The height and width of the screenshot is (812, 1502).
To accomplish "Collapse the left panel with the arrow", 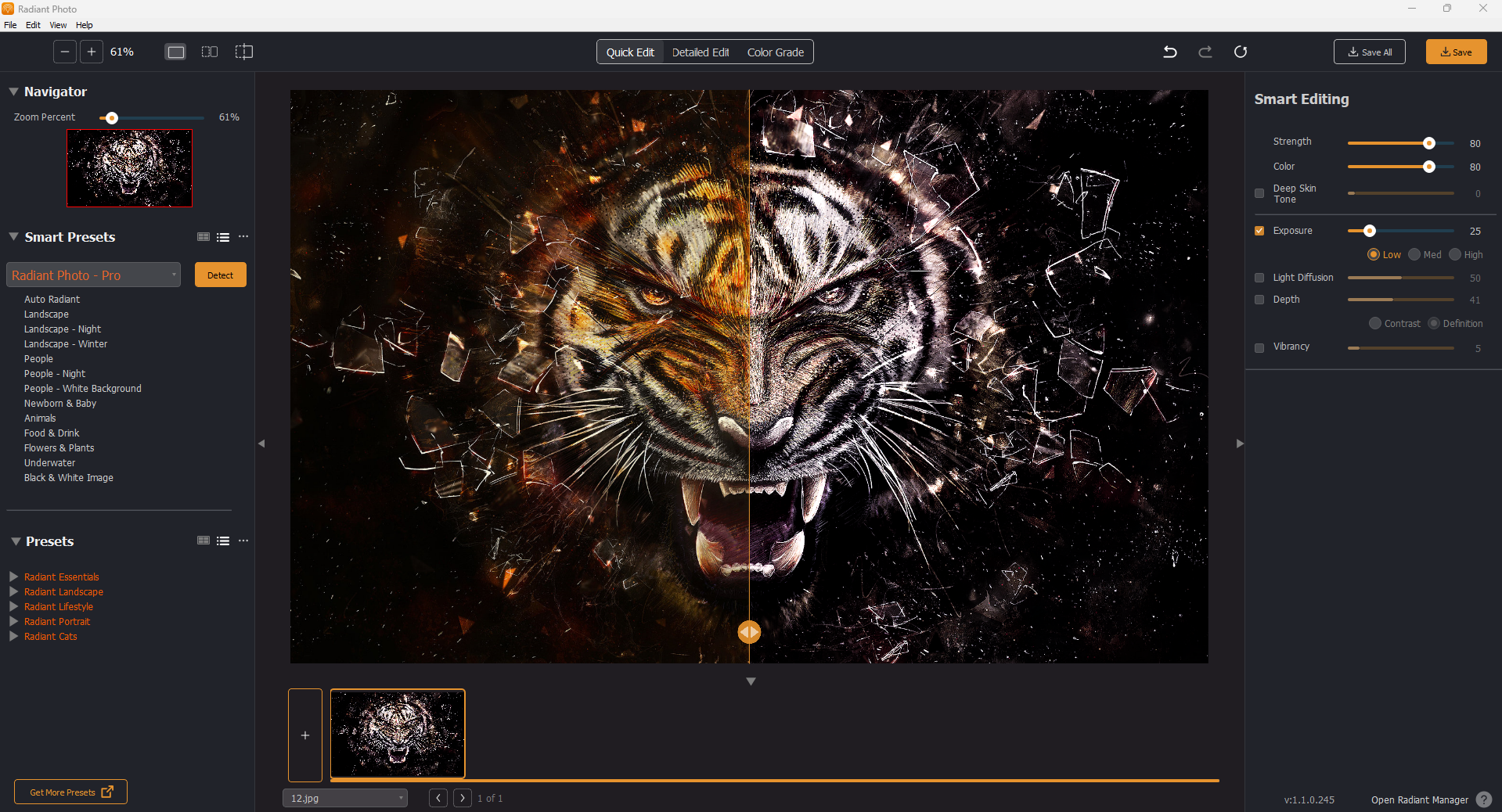I will (261, 444).
